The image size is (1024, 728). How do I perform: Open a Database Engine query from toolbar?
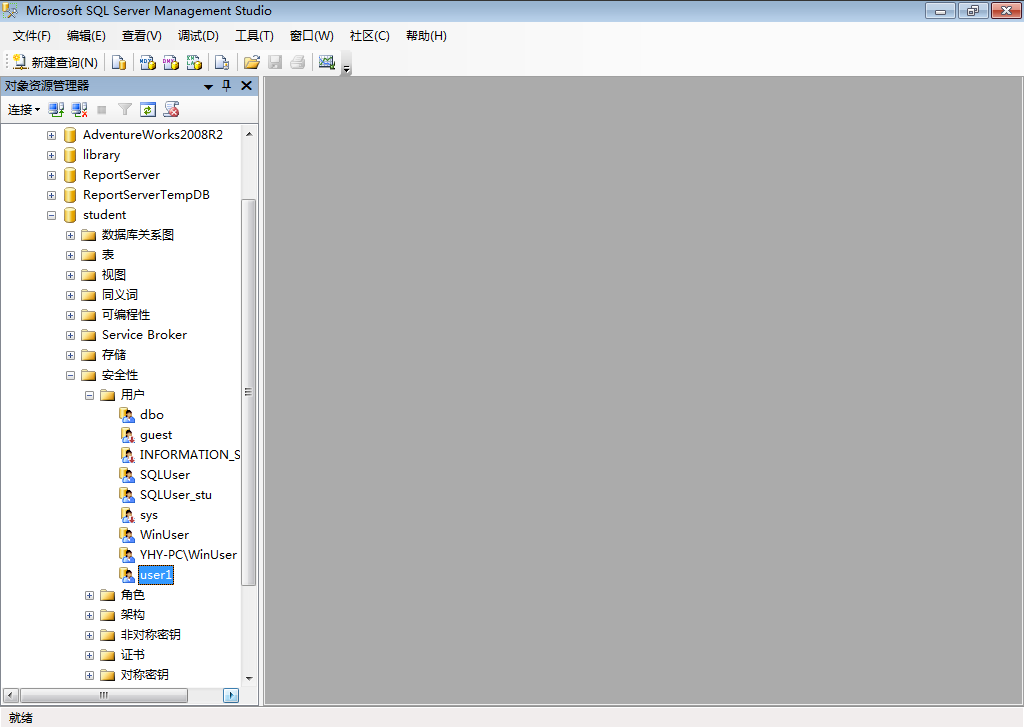tap(119, 62)
